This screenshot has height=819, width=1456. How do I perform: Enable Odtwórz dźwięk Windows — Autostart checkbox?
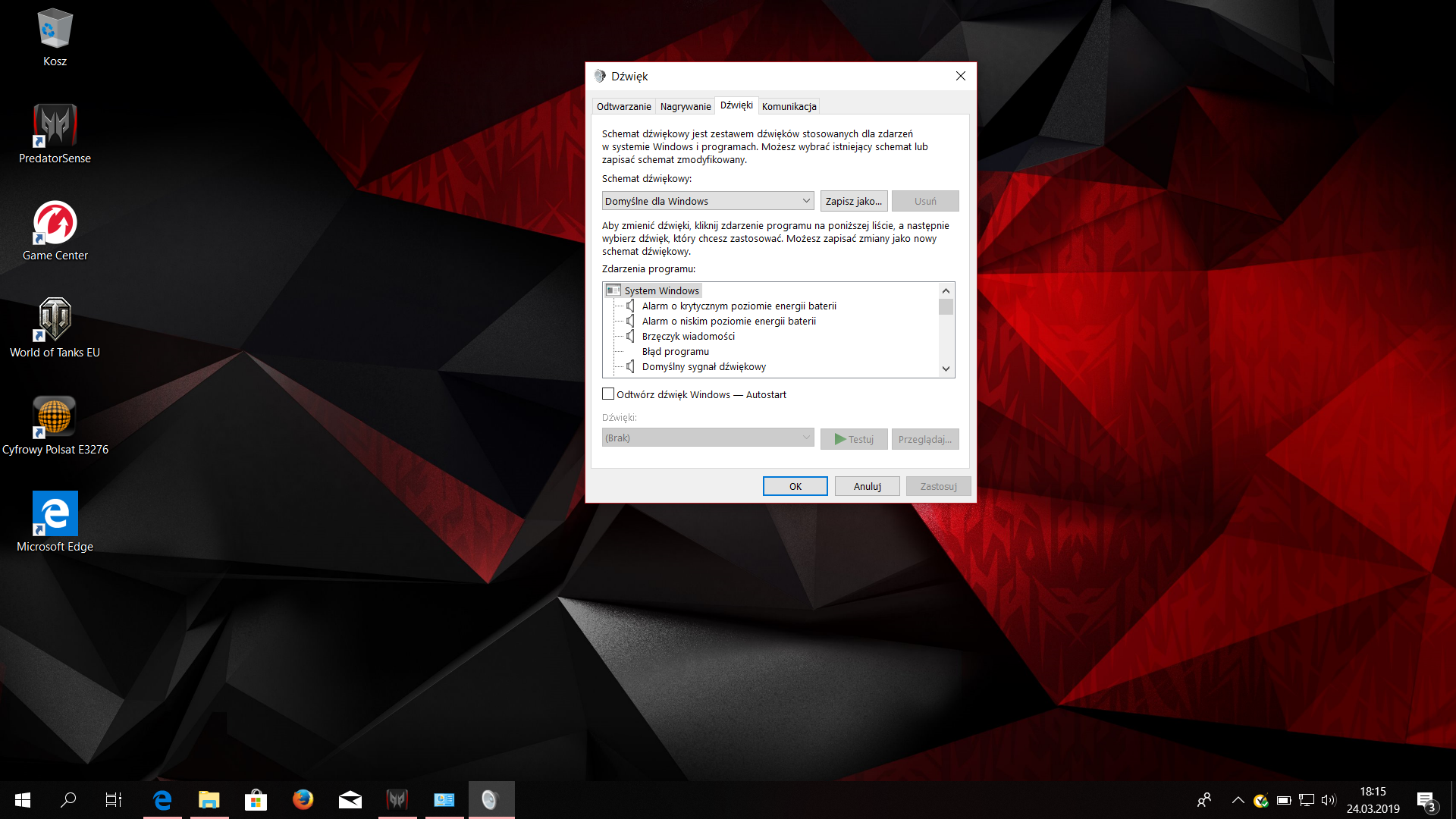(x=608, y=394)
